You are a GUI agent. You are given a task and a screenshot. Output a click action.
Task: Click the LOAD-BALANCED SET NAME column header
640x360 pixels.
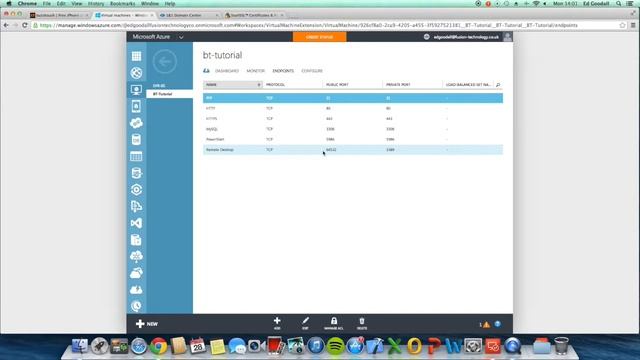[468, 84]
